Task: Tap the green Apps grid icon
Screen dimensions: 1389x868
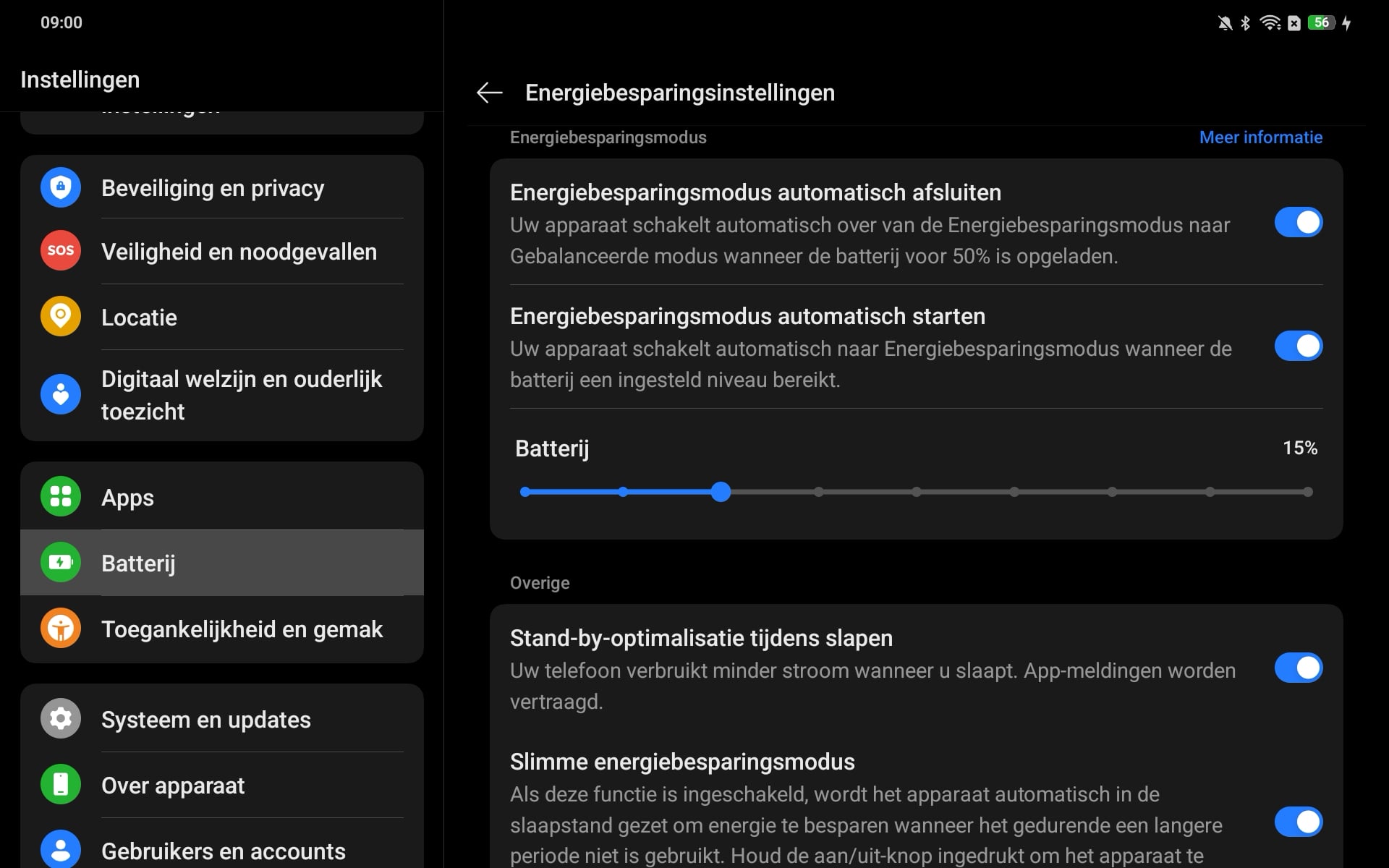Action: click(61, 496)
